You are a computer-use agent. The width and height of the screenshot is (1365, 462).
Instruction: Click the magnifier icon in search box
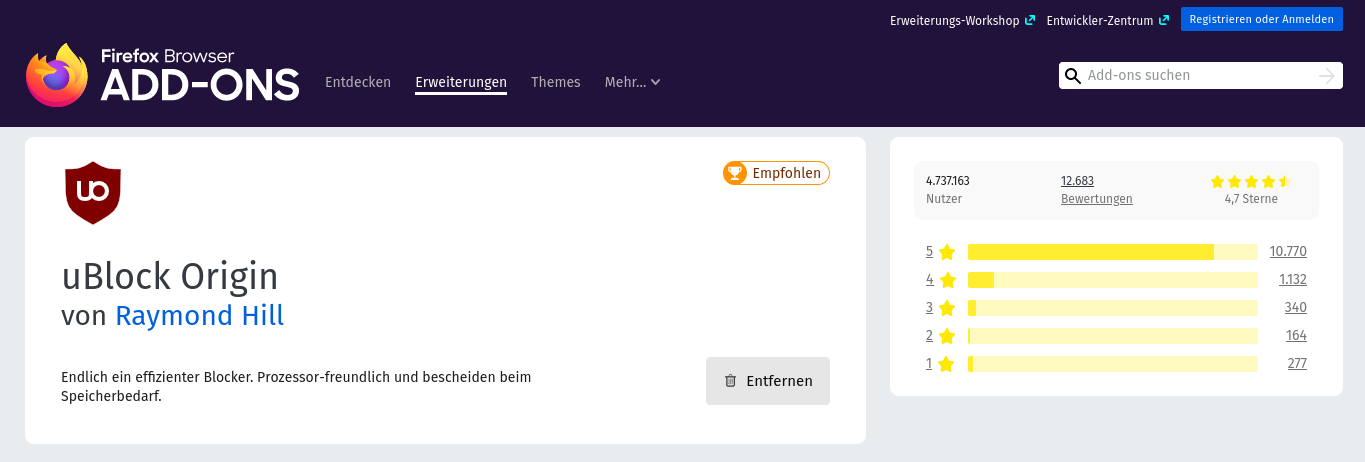coord(1073,76)
